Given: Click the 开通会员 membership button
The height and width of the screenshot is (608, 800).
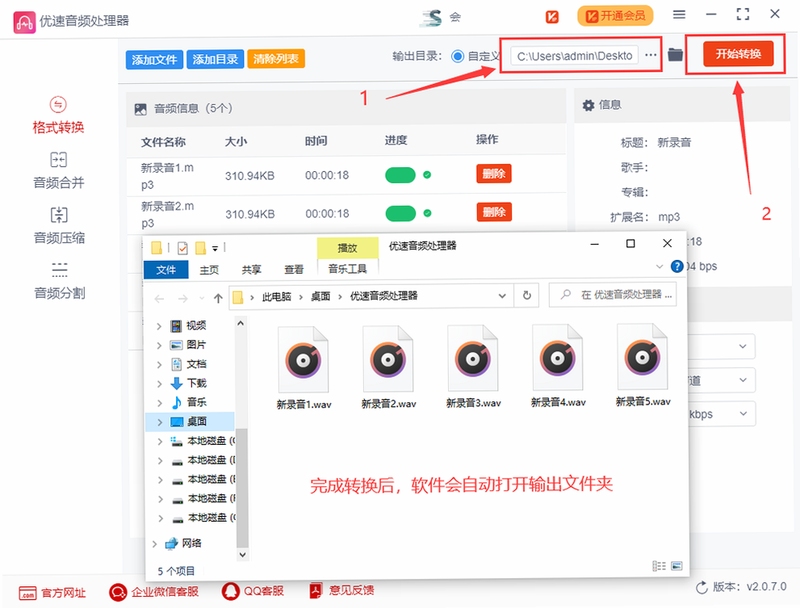Looking at the screenshot, I should (615, 16).
